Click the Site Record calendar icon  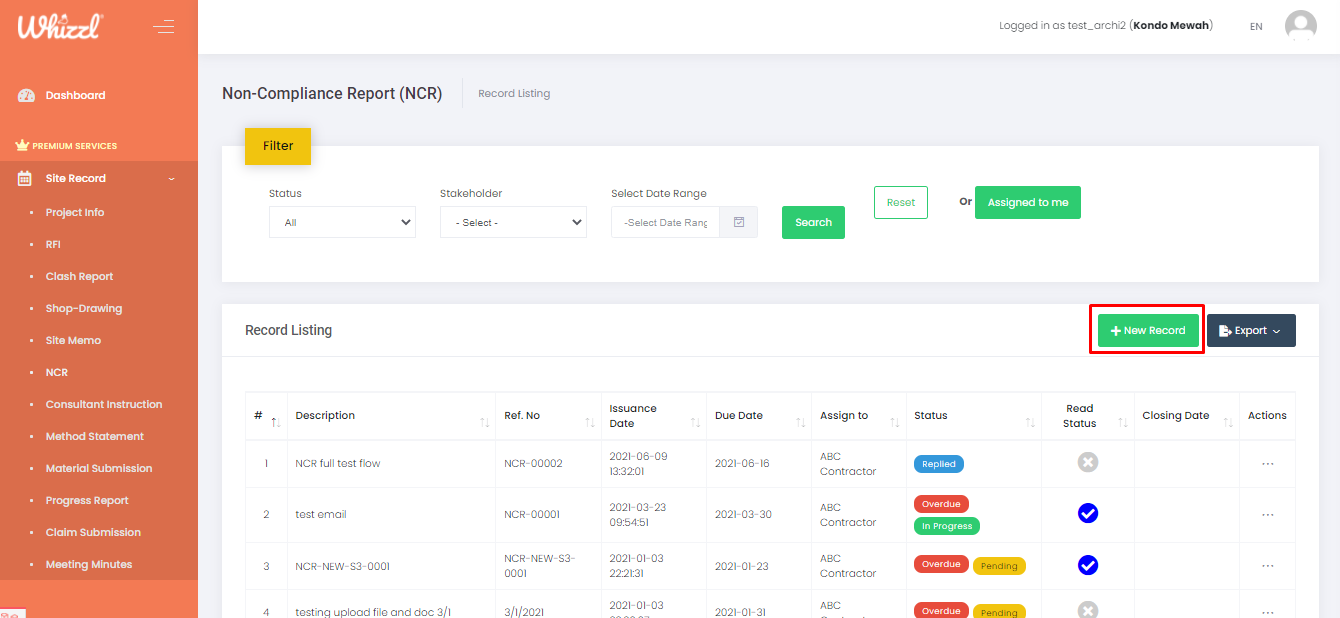point(25,179)
